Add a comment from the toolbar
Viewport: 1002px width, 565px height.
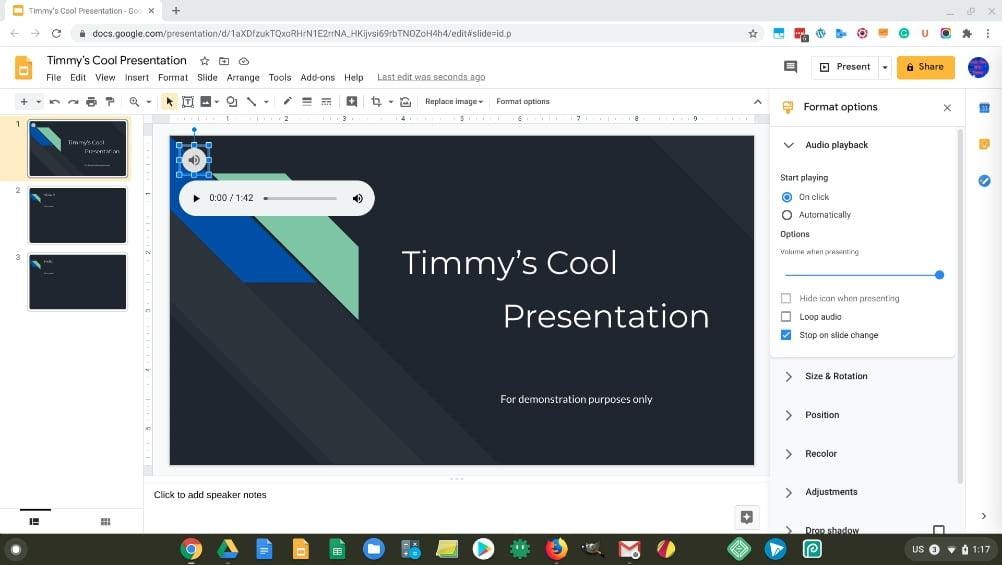coord(351,102)
